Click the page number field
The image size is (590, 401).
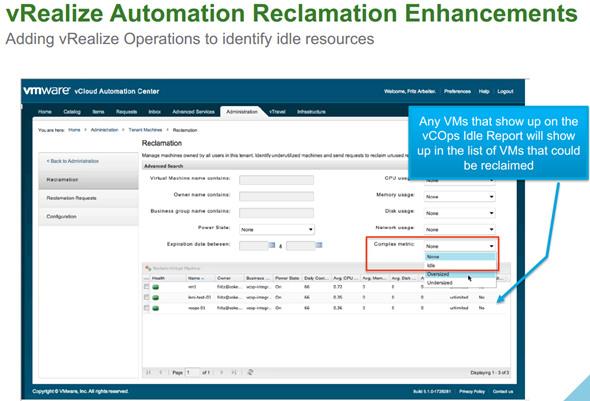coord(192,372)
